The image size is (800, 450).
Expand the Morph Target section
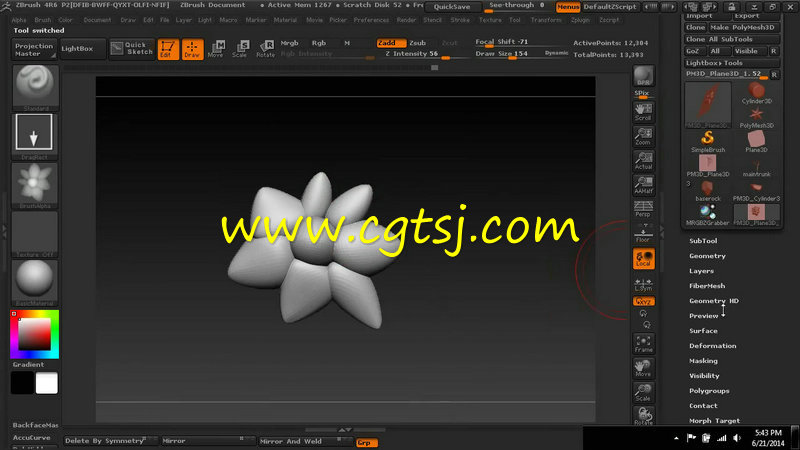714,421
